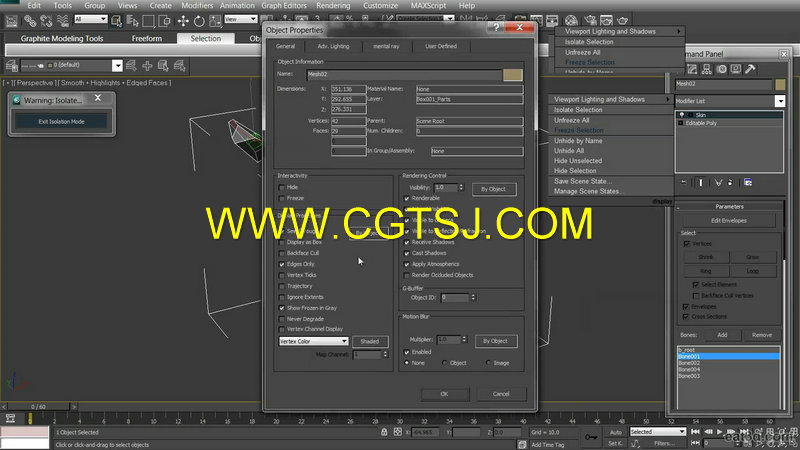Click the Edit Envelopes button
Viewport: 800px width, 450px height.
pos(729,220)
